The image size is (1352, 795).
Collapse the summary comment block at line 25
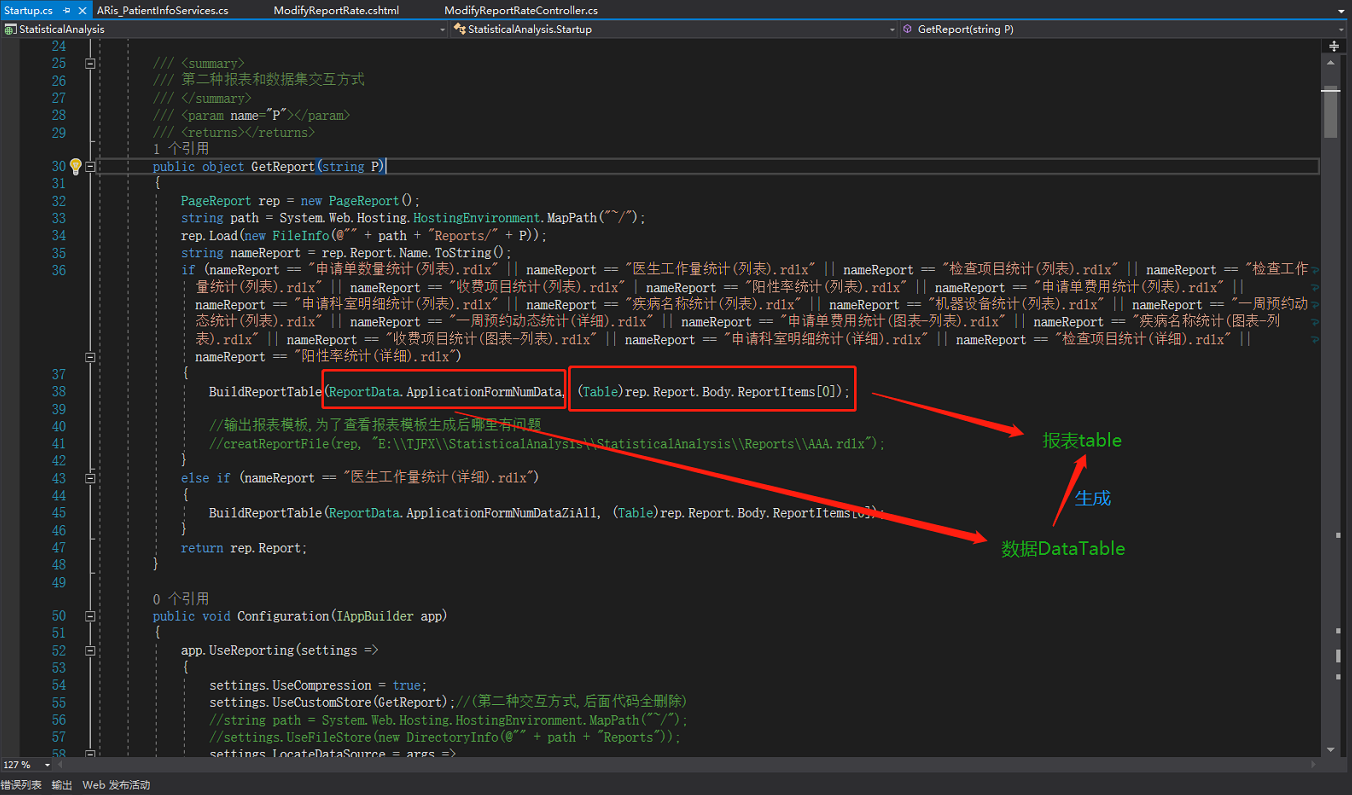(x=90, y=63)
